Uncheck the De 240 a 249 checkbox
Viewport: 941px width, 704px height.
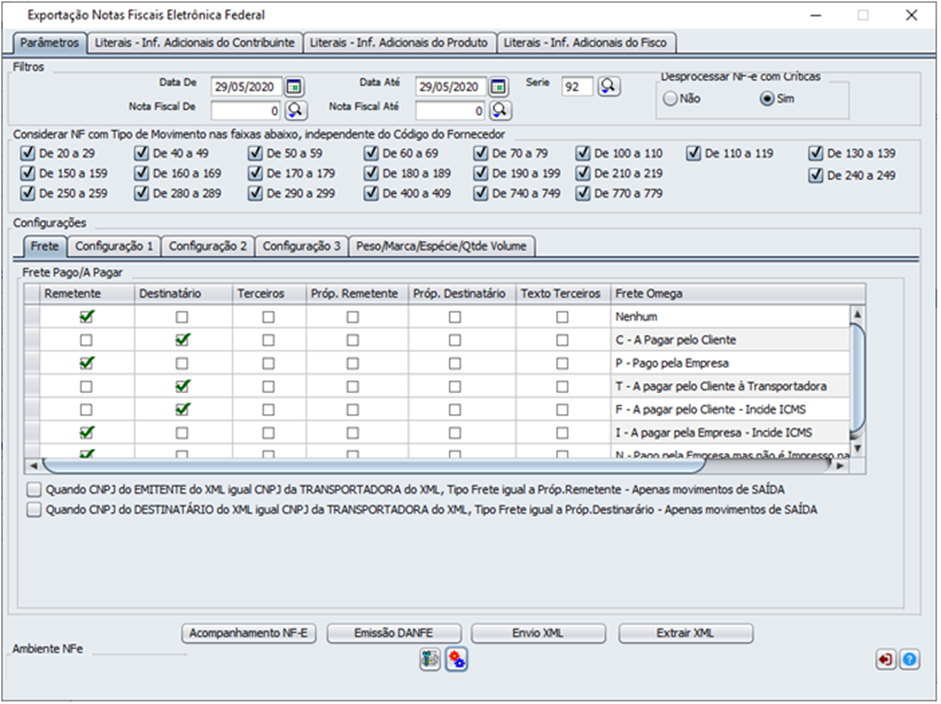pyautogui.click(x=816, y=175)
